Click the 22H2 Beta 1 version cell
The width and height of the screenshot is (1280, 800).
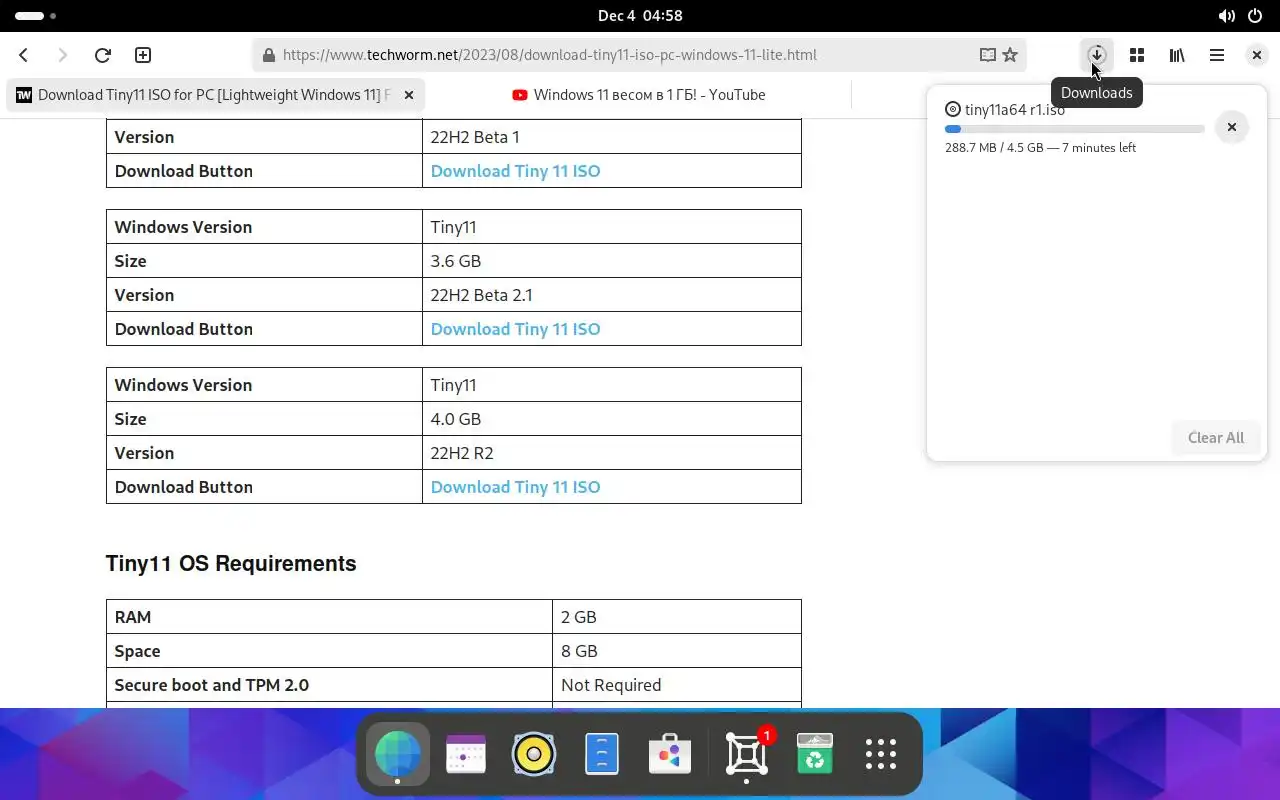click(x=612, y=137)
